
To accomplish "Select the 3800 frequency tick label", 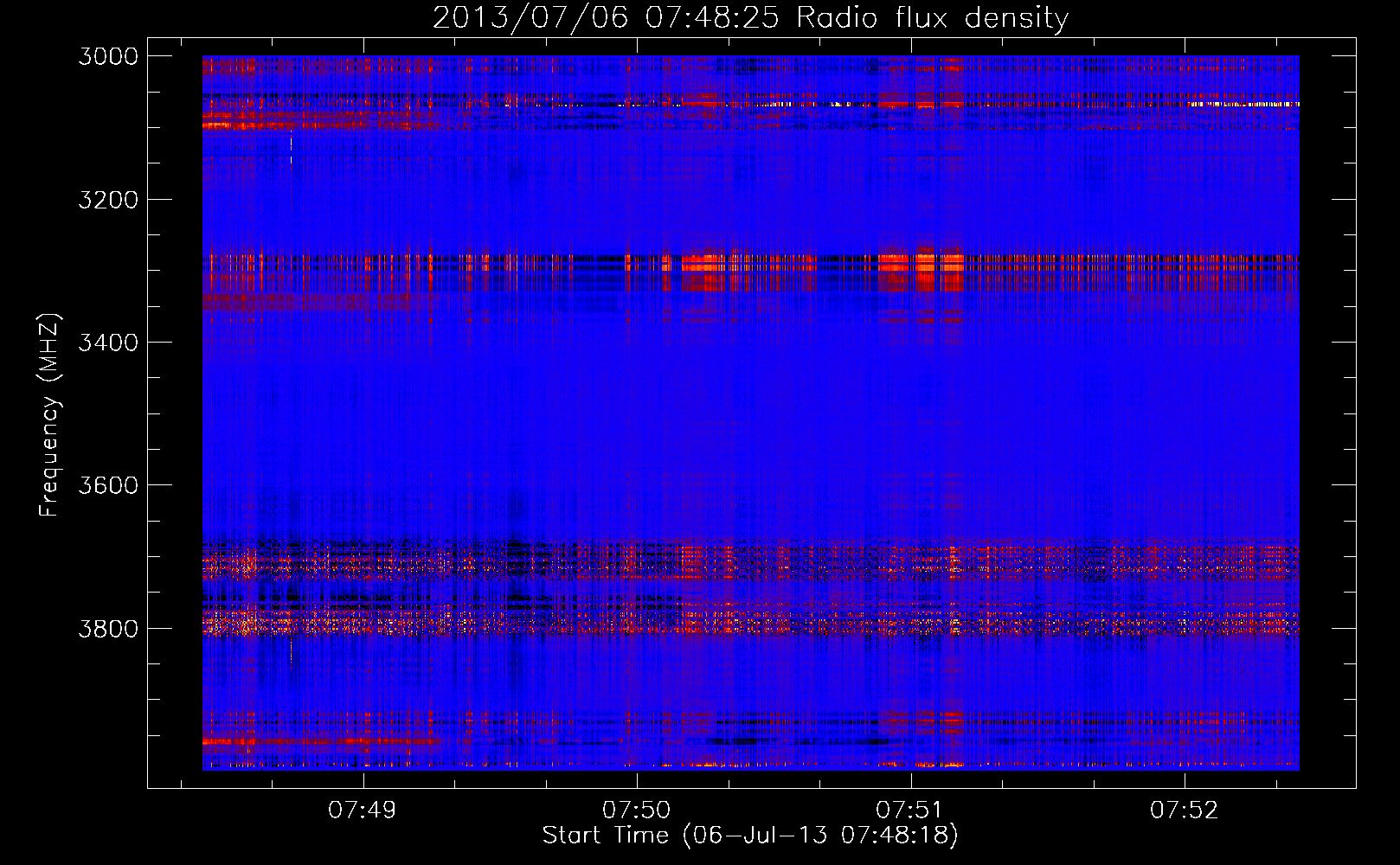I will [x=108, y=628].
